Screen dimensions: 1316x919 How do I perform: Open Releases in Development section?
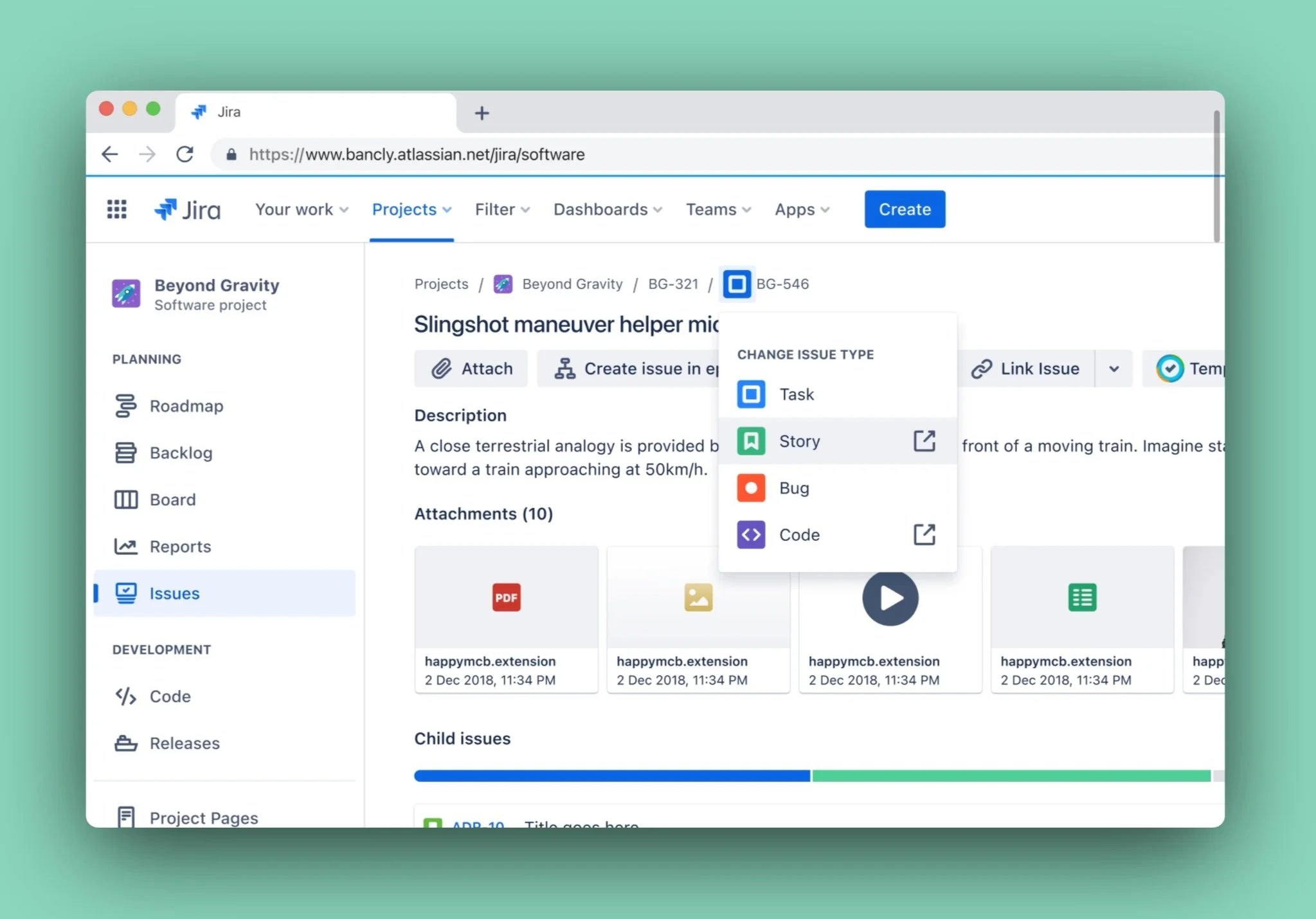pyautogui.click(x=185, y=743)
